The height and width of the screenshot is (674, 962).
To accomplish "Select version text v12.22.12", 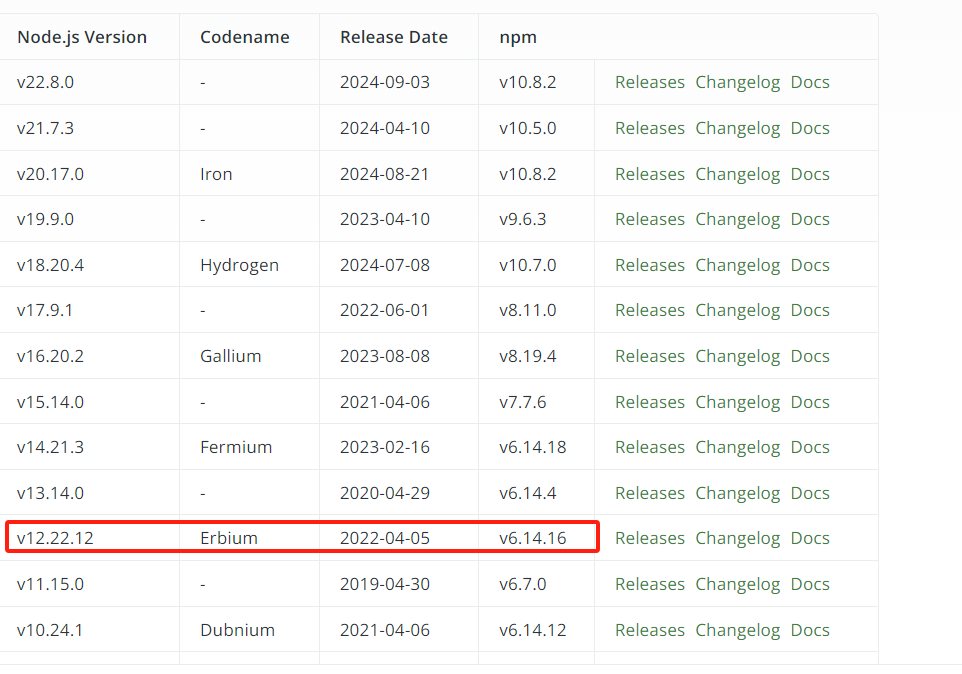I will pos(55,538).
